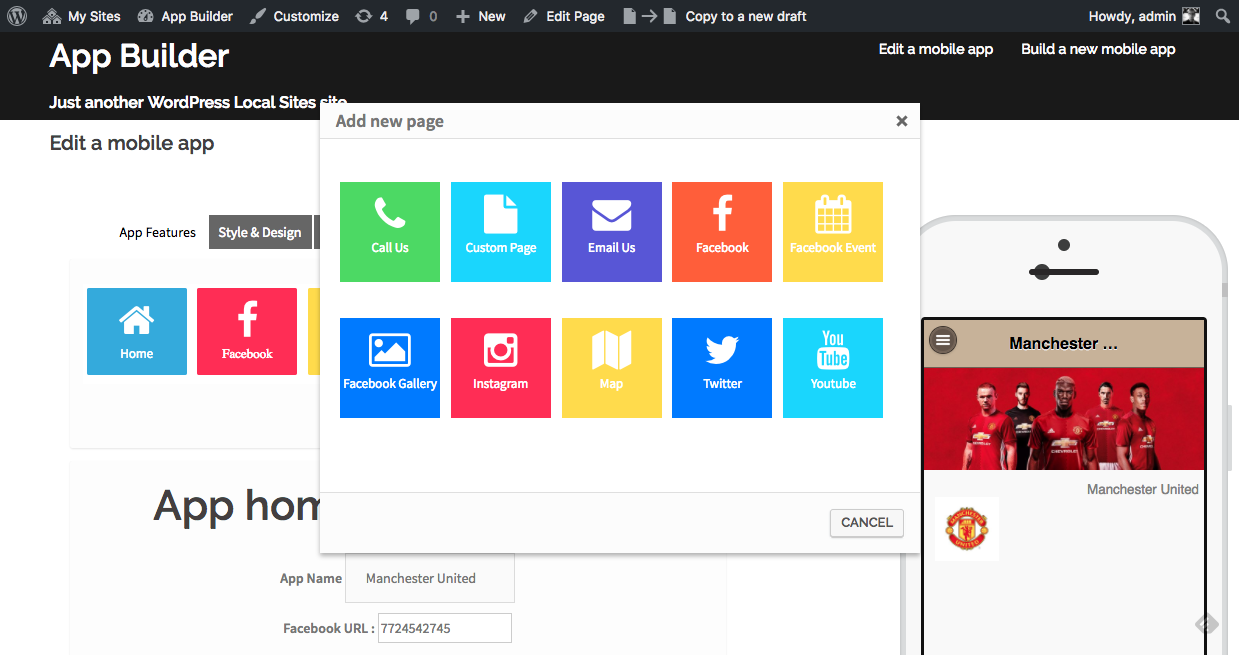This screenshot has height=655, width=1239.
Task: Focus the App Name input field
Action: (430, 578)
